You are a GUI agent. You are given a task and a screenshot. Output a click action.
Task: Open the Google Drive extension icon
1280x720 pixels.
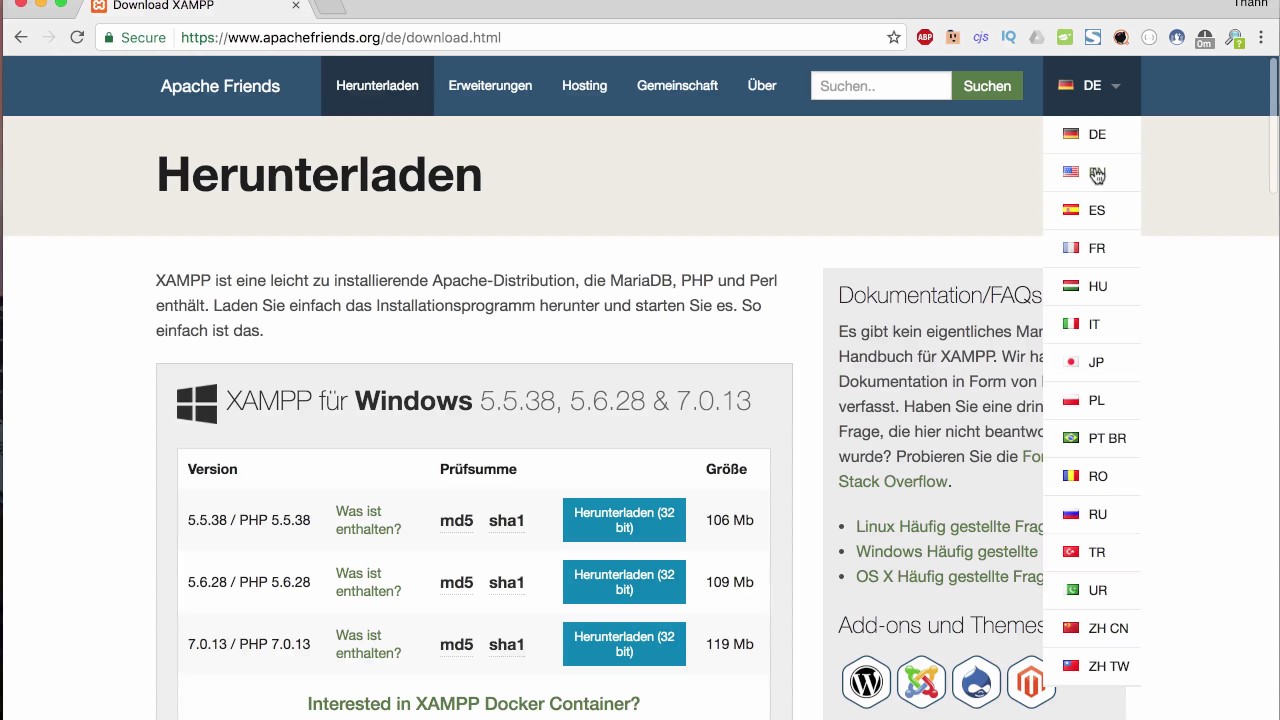click(x=1037, y=37)
